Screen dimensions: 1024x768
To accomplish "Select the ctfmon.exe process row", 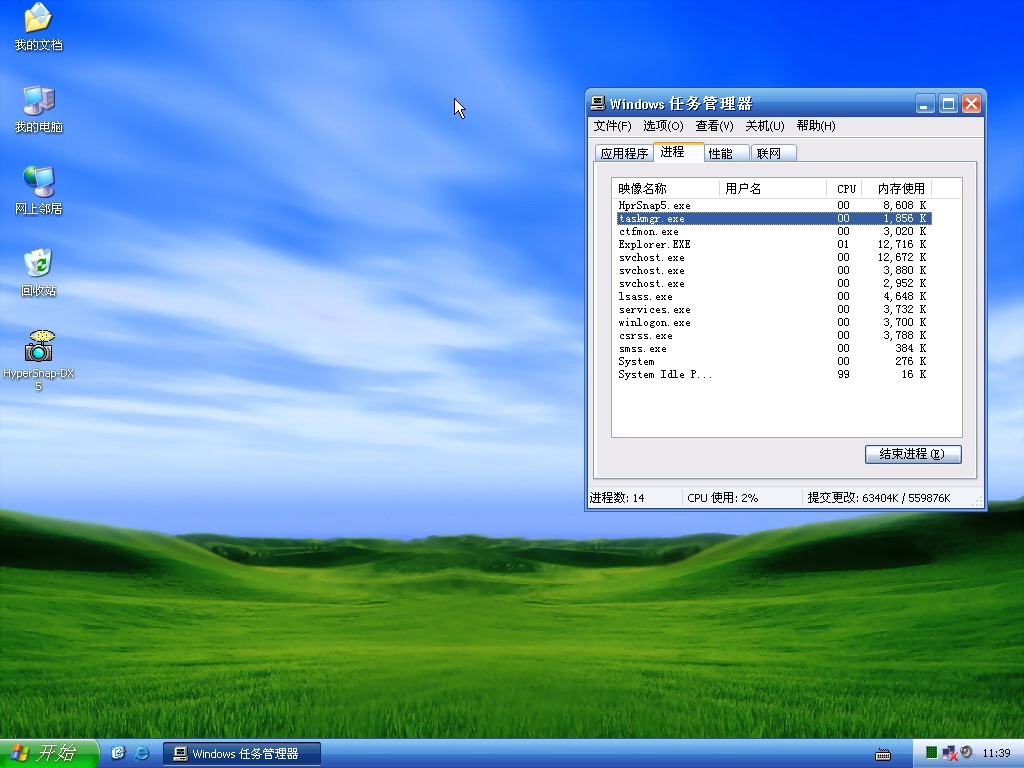I will (x=774, y=231).
